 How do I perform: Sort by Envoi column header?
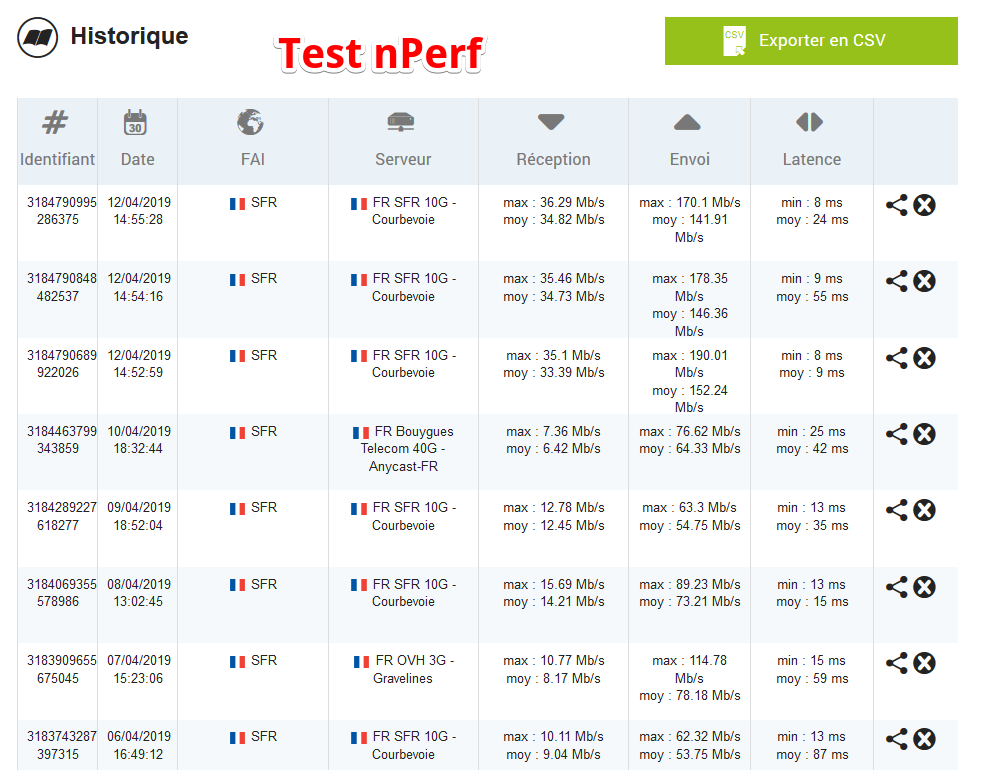click(688, 158)
